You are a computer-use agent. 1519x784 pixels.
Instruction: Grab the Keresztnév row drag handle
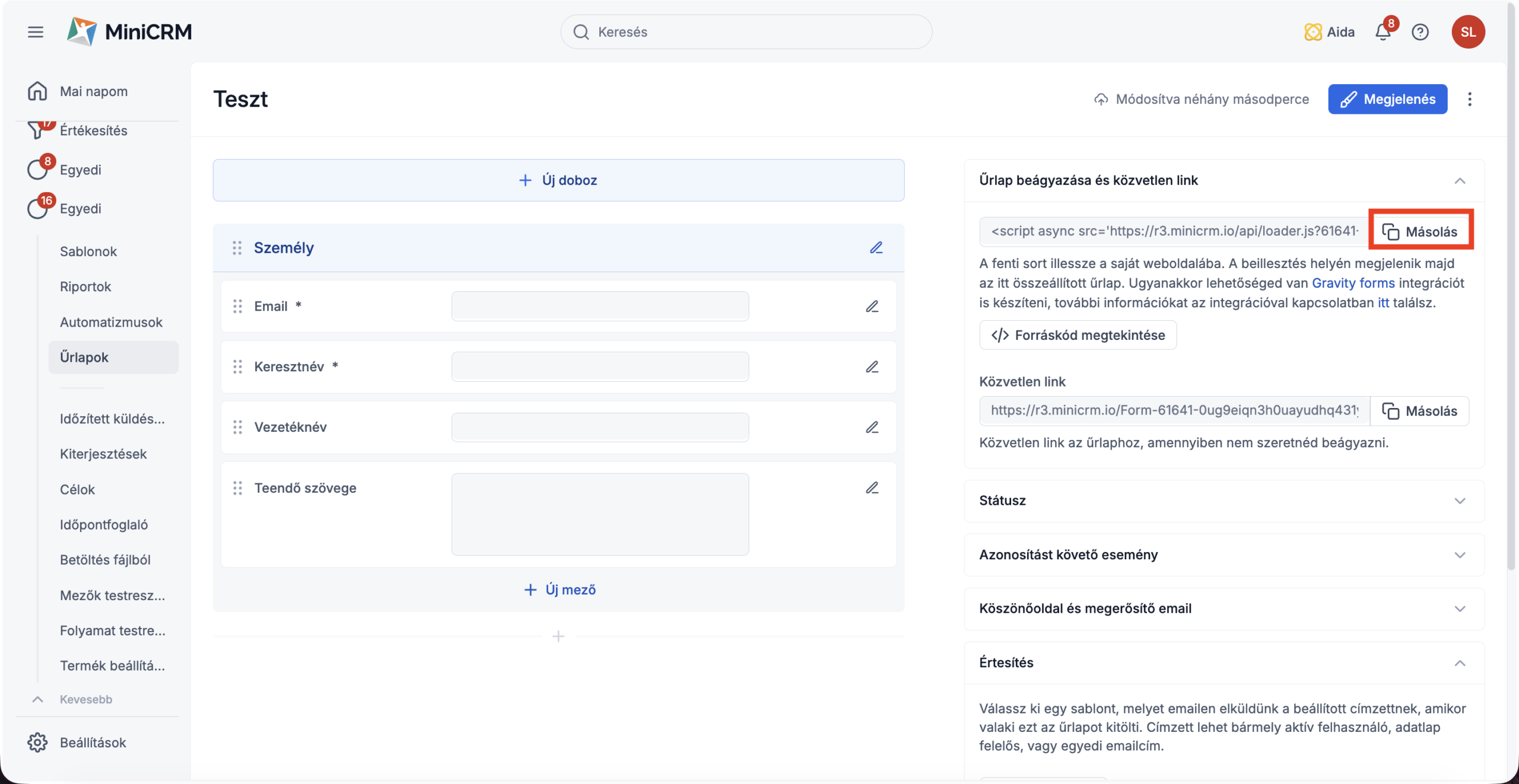(x=237, y=367)
